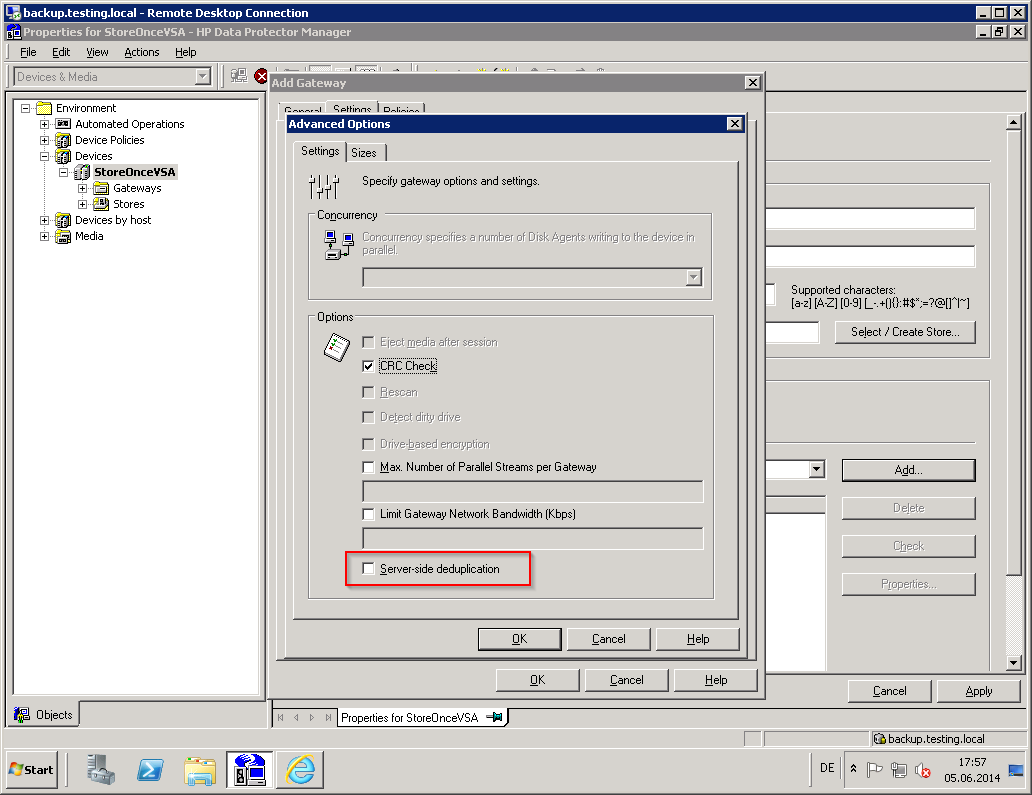Click the Action Center flag tray icon
The height and width of the screenshot is (795, 1032).
[875, 769]
